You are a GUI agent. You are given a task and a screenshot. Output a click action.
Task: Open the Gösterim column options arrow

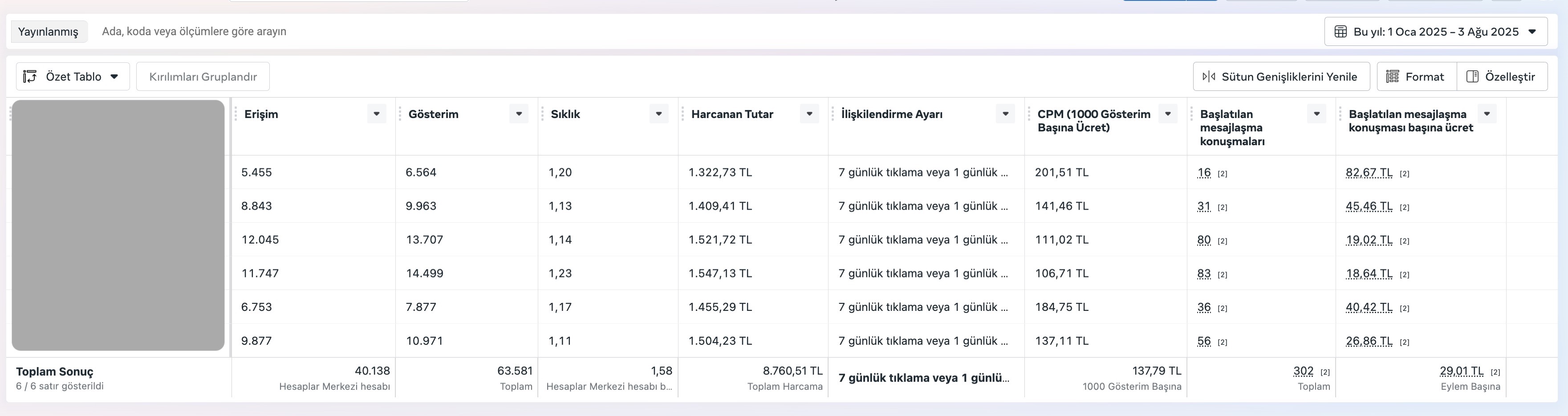click(x=519, y=114)
